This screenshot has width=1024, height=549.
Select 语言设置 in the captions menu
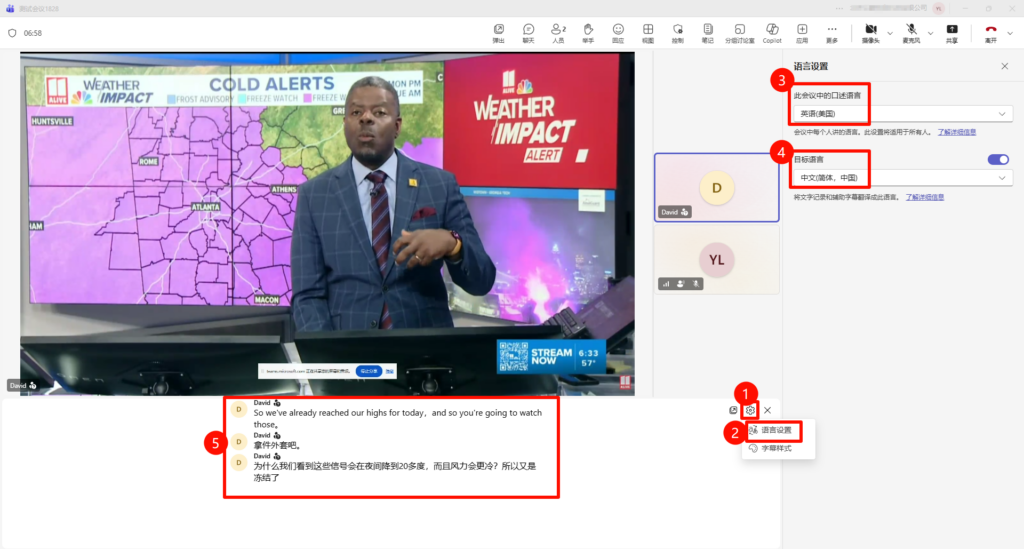pyautogui.click(x=776, y=430)
